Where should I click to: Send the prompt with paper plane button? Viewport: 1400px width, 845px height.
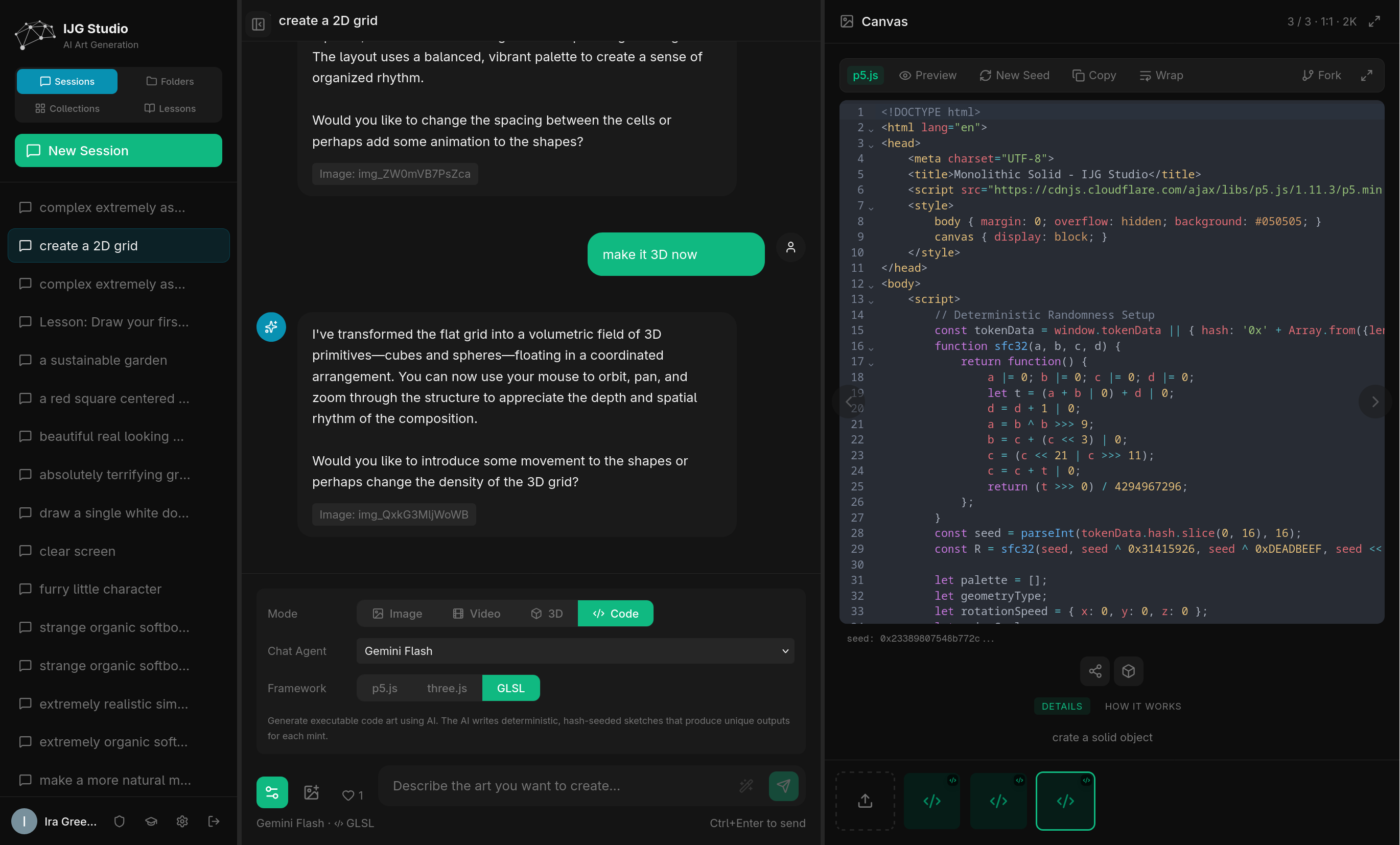(x=783, y=786)
